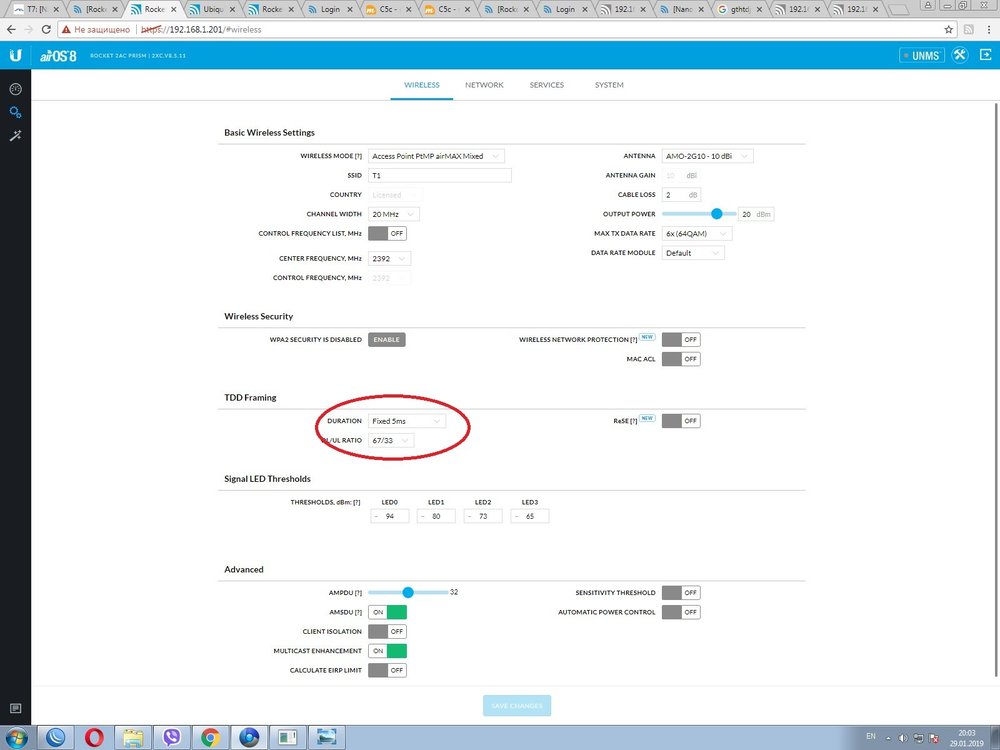
Task: Click the Enable WPA2 security button
Action: point(386,340)
